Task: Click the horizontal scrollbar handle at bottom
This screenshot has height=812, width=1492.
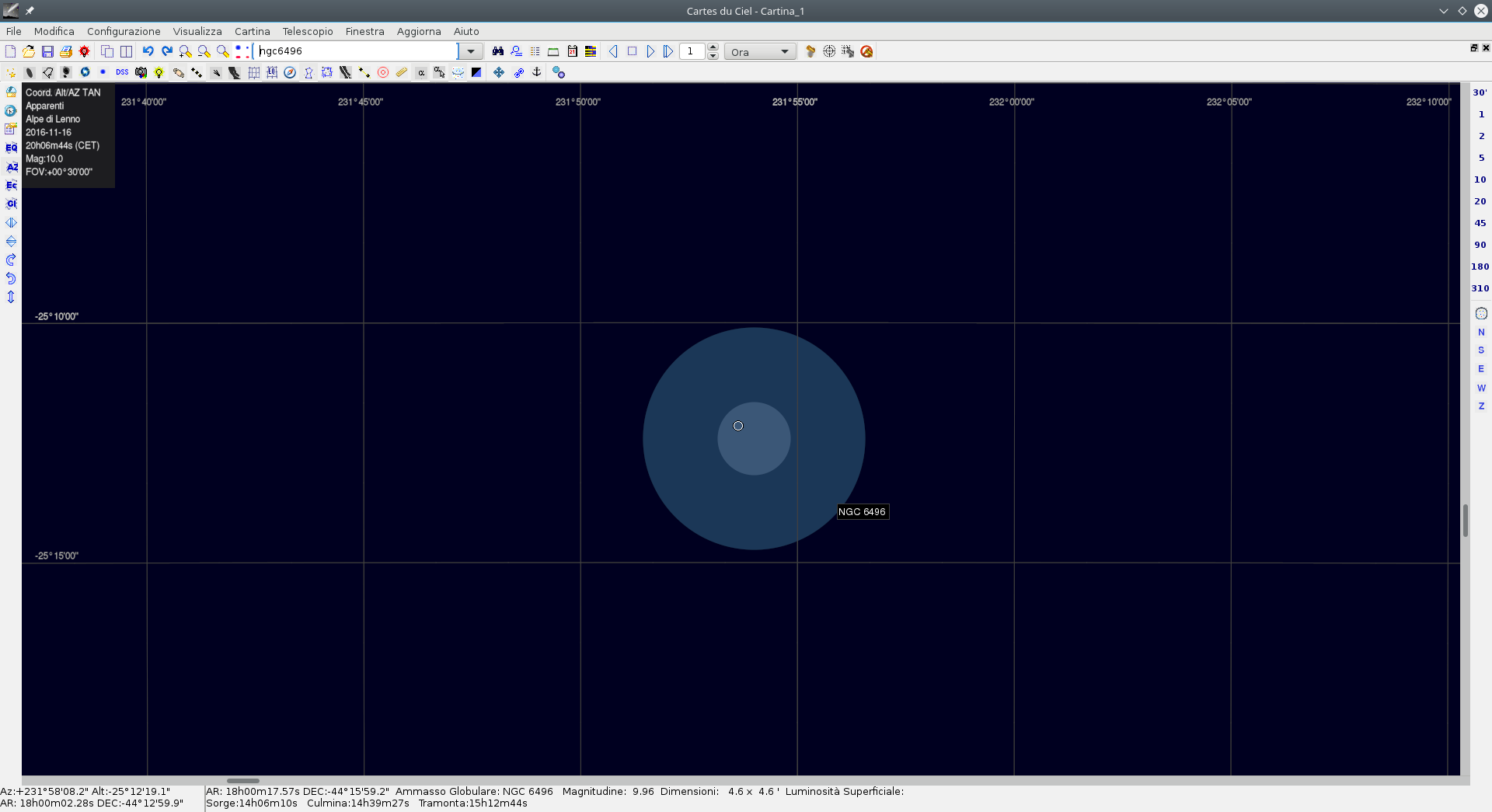Action: tap(243, 781)
